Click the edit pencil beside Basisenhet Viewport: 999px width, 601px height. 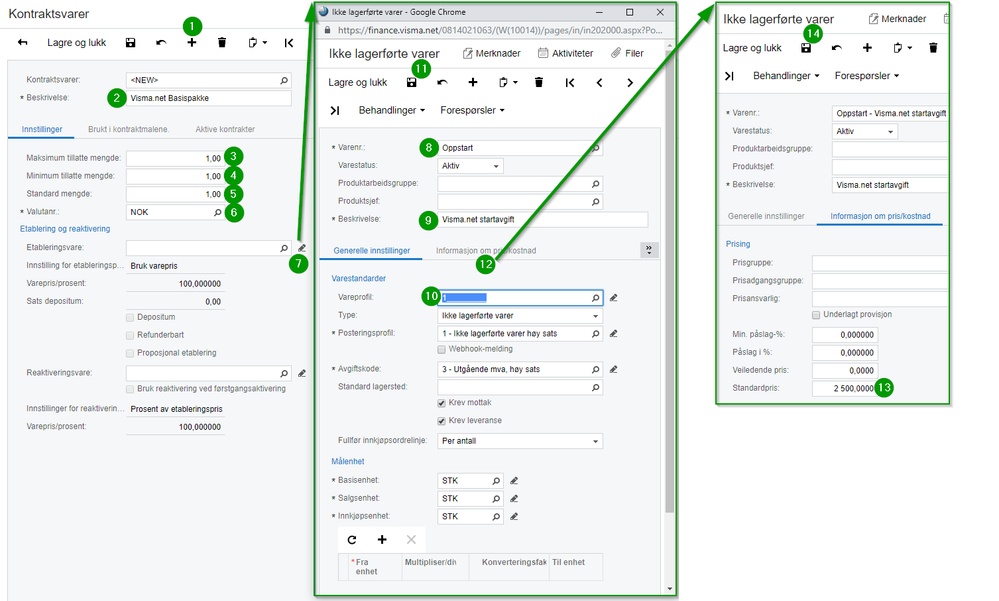click(514, 481)
